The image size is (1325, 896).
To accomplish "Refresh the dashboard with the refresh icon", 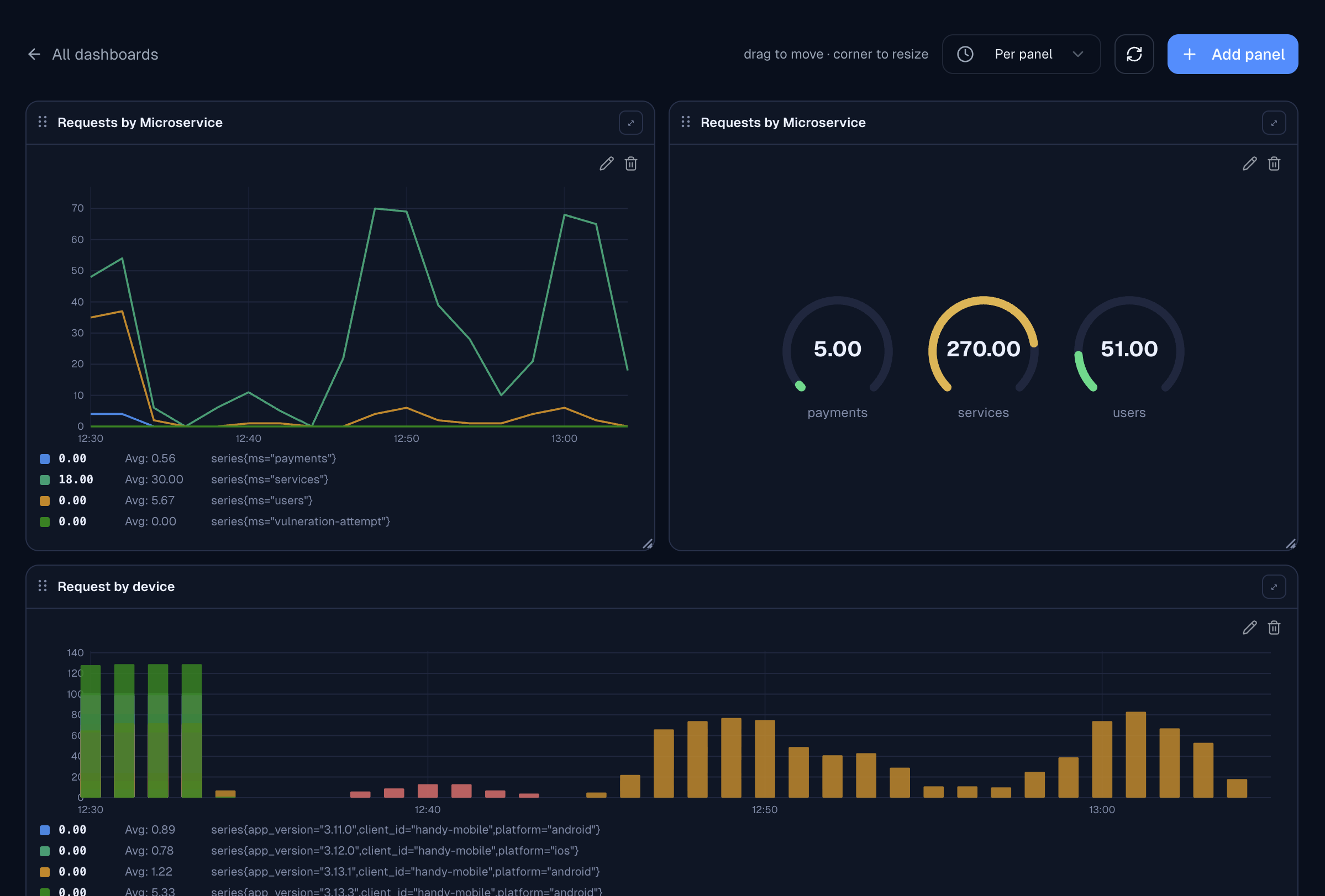I will click(1134, 54).
